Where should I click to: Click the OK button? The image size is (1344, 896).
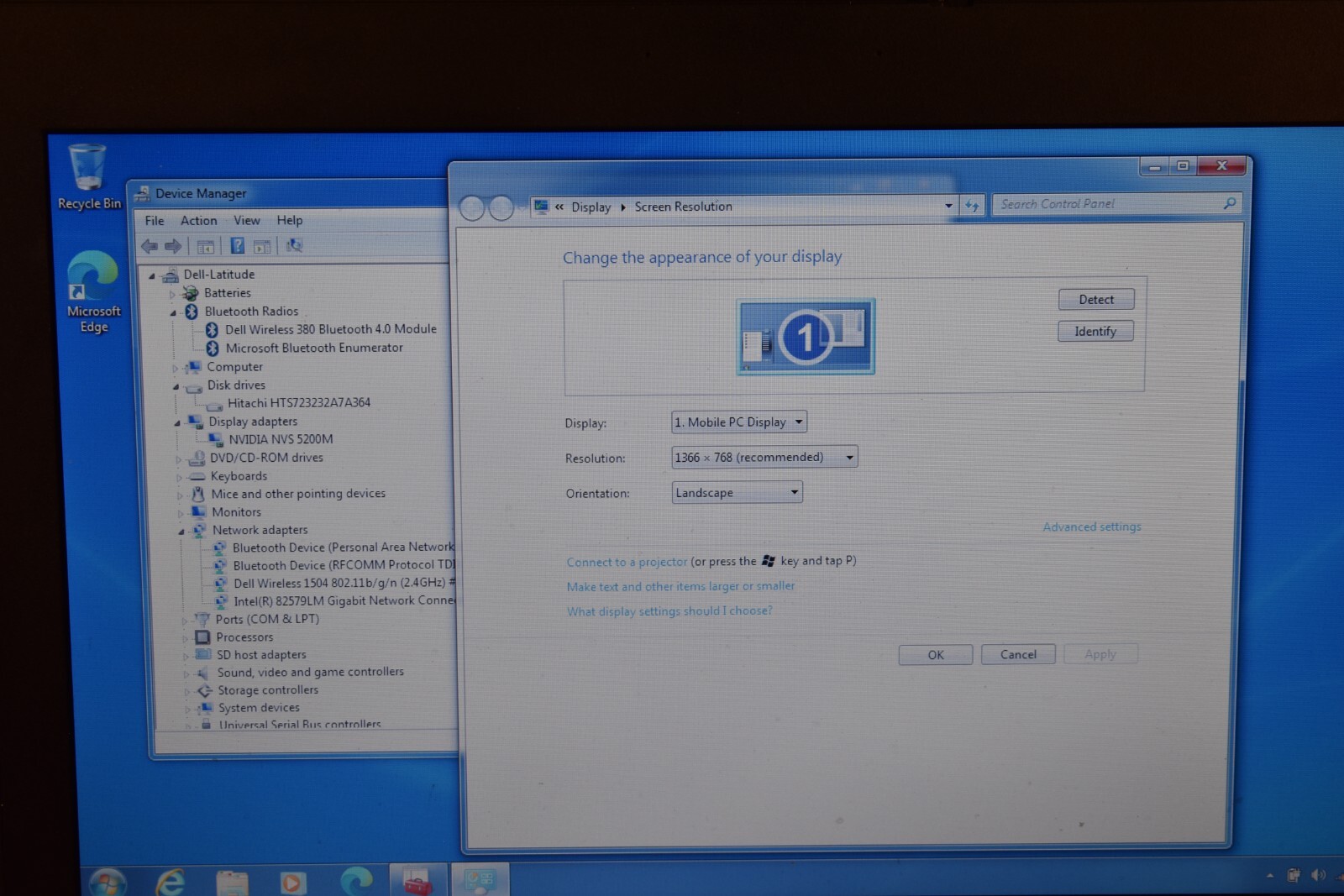tap(936, 655)
